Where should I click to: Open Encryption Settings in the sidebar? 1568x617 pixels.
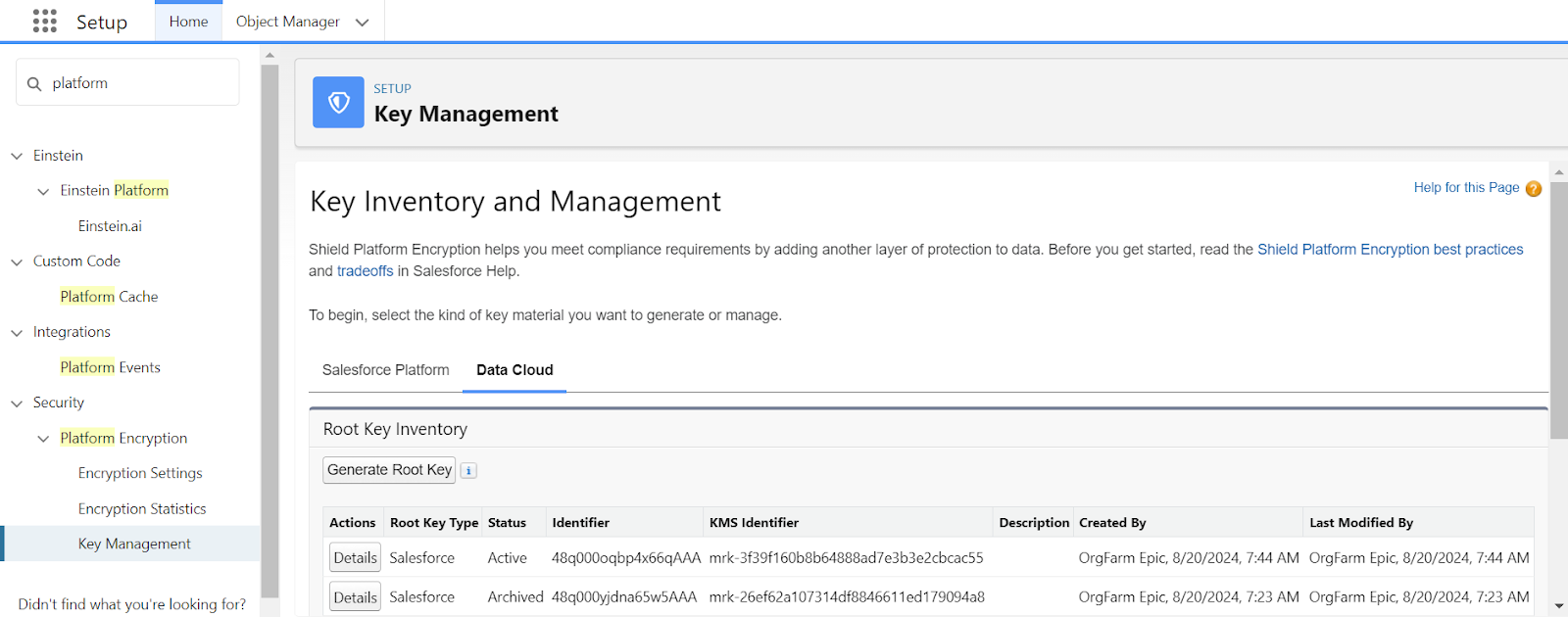(140, 473)
